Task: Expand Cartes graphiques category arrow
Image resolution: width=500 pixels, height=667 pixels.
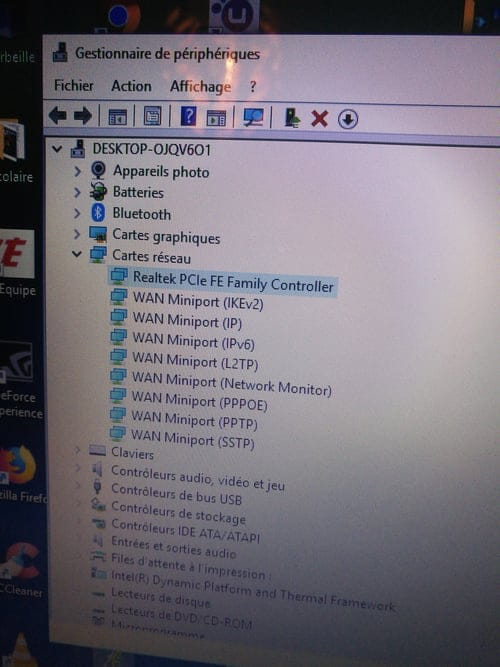Action: pos(77,234)
